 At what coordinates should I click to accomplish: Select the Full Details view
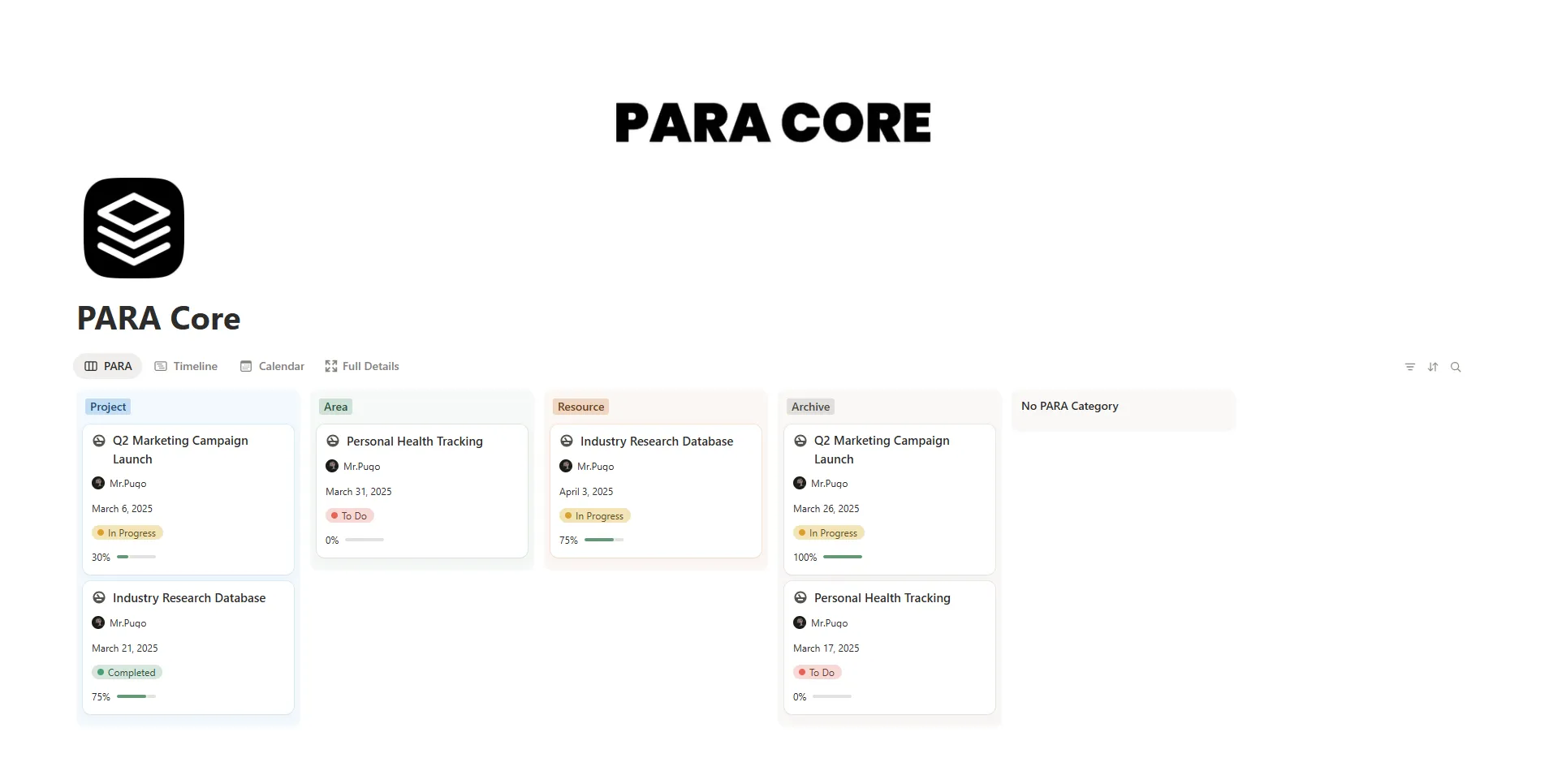click(x=370, y=366)
